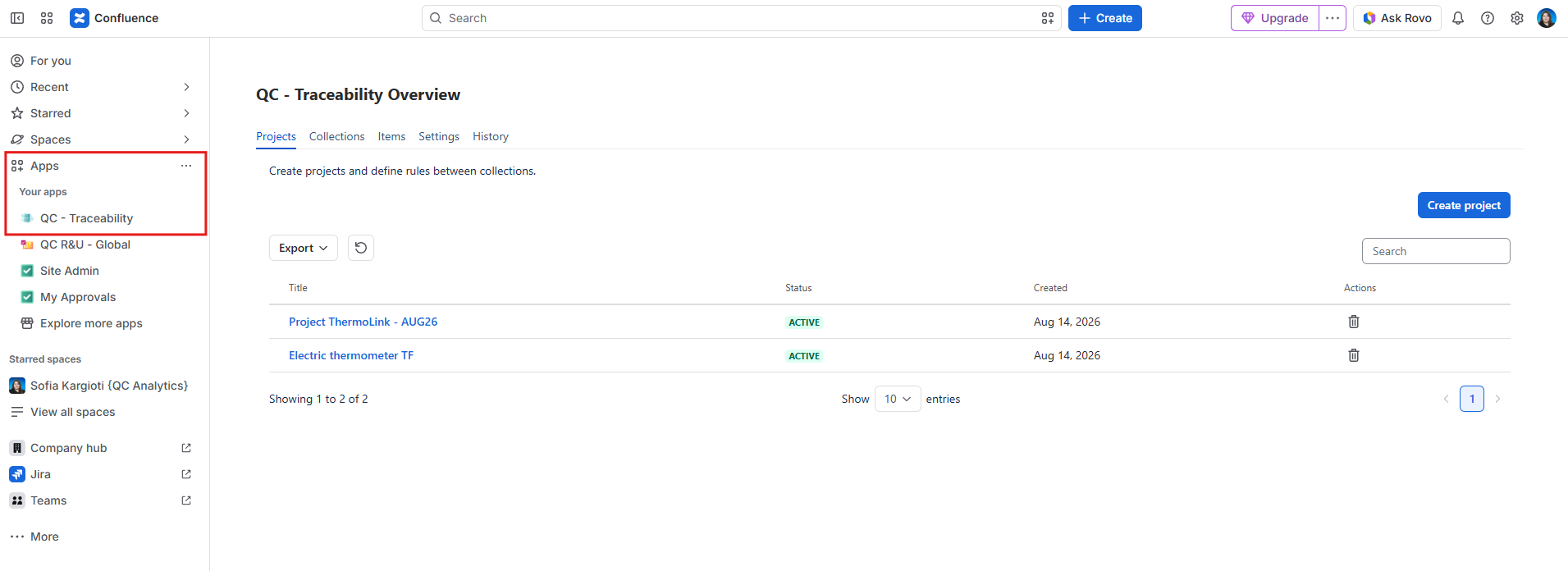1568x571 pixels.
Task: Click the projects table Search field
Action: [1436, 251]
